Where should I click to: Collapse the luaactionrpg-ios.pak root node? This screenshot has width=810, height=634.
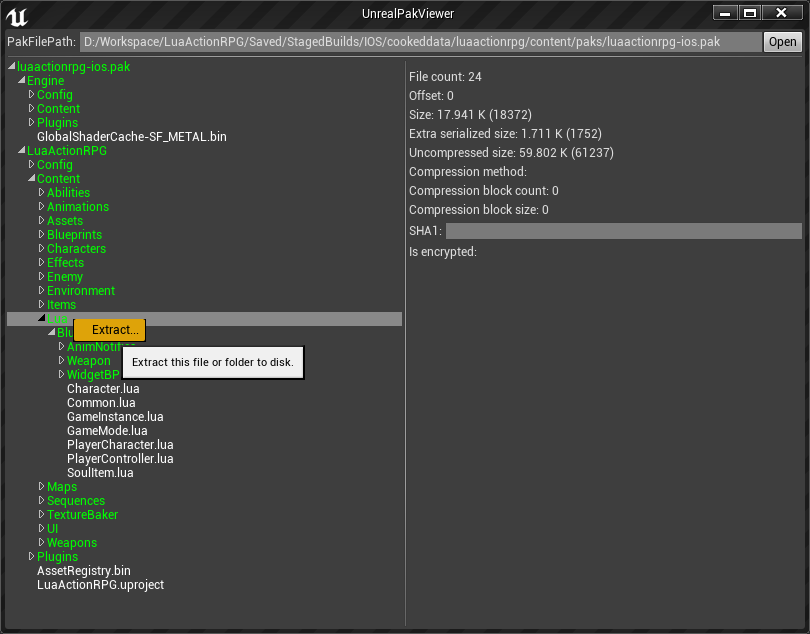[x=11, y=66]
